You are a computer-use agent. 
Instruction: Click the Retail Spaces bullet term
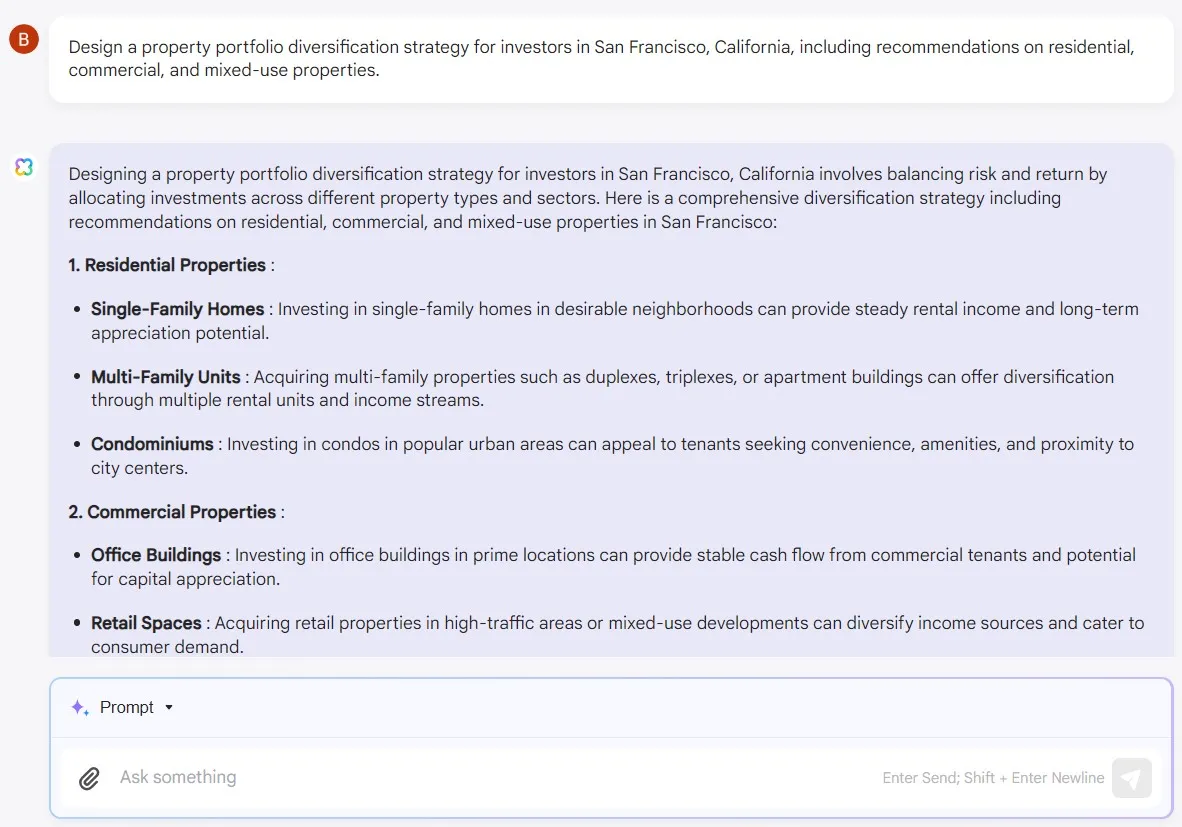[146, 623]
